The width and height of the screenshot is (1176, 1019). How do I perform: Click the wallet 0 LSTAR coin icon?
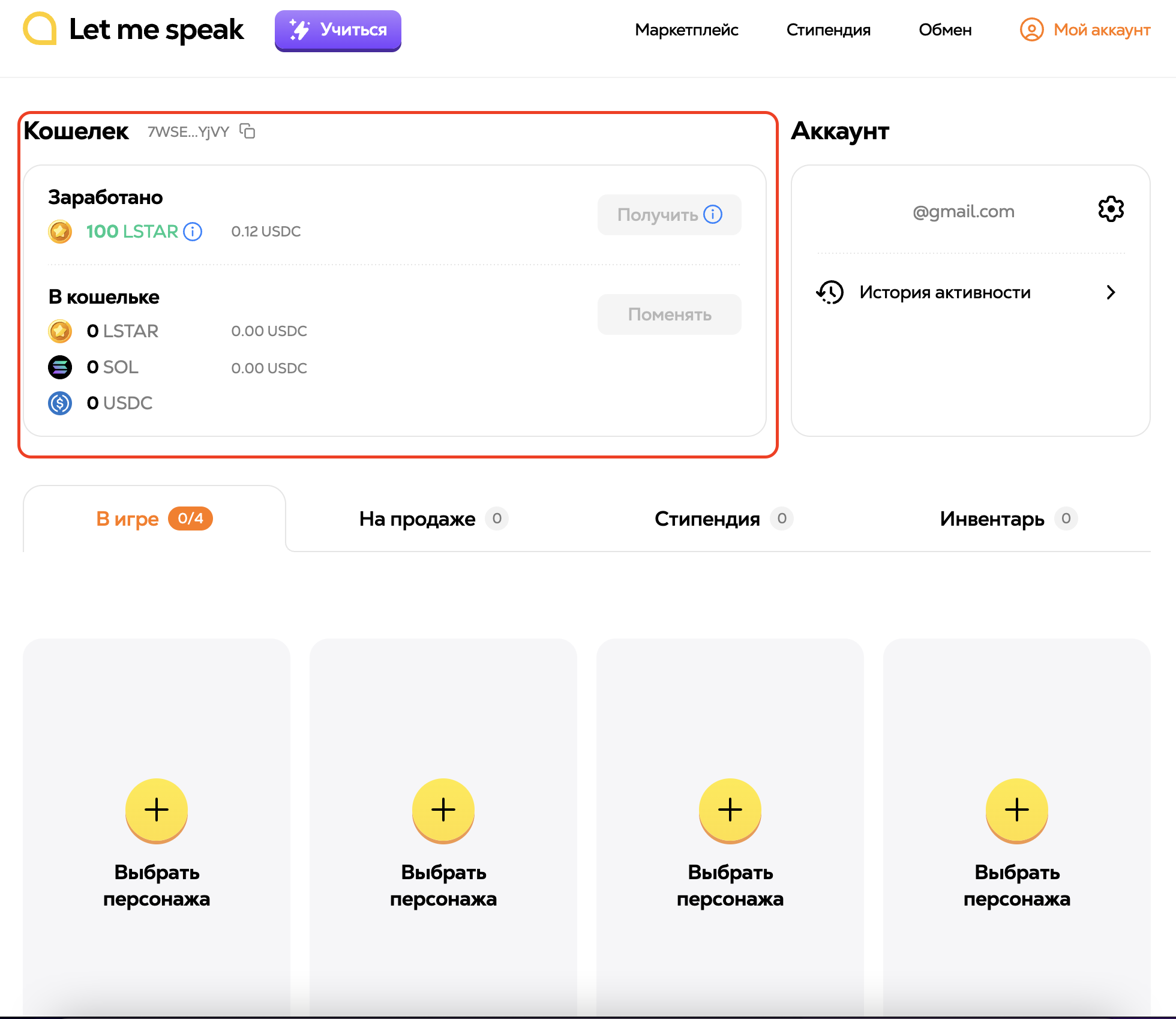tap(60, 331)
